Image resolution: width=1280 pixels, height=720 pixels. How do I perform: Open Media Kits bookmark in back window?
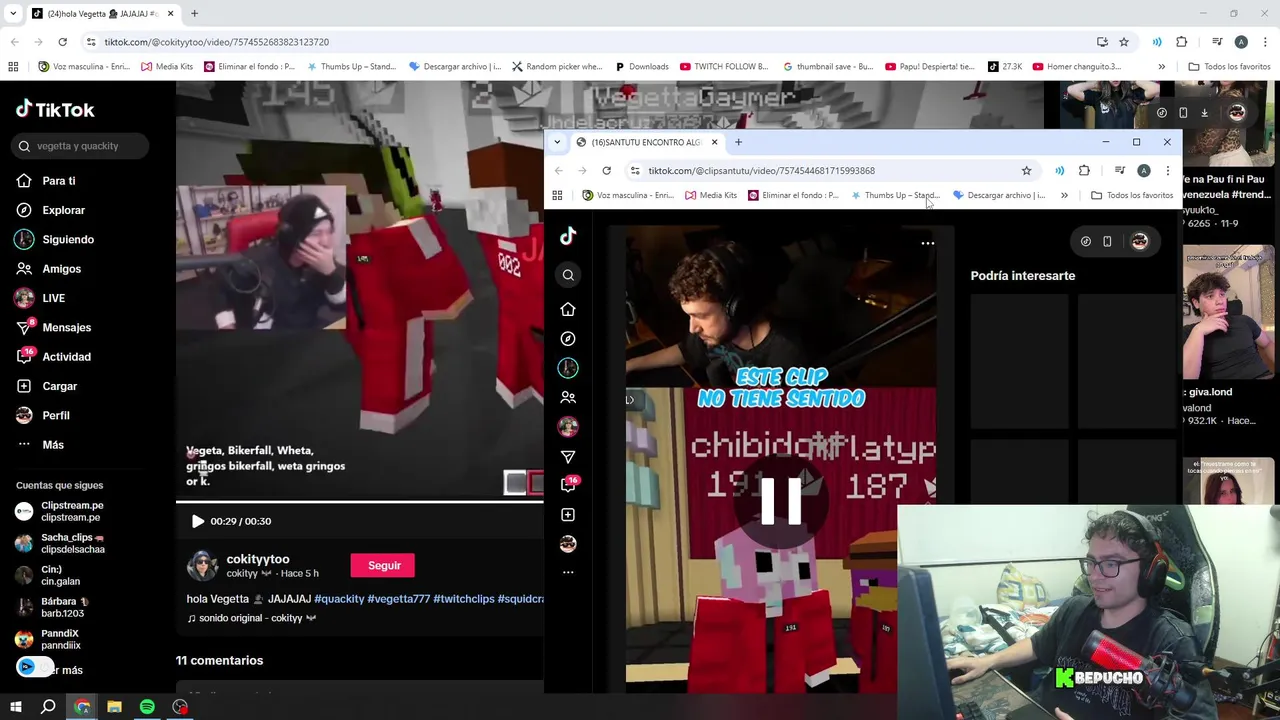pos(167,67)
